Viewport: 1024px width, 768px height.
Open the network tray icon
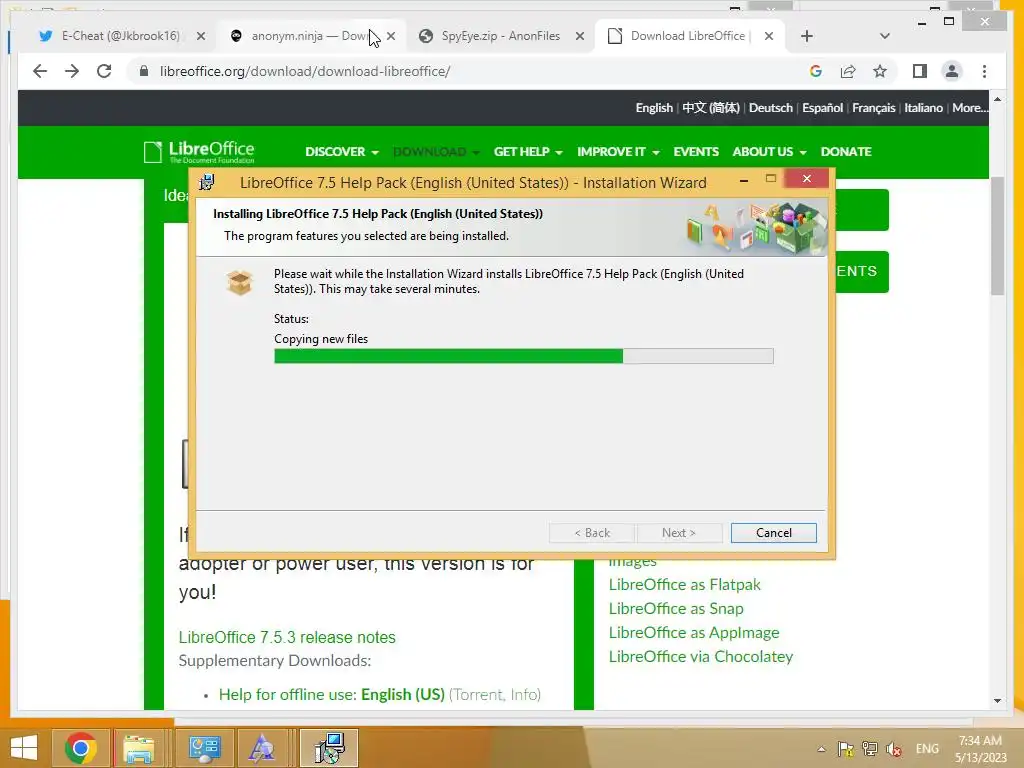pos(870,749)
